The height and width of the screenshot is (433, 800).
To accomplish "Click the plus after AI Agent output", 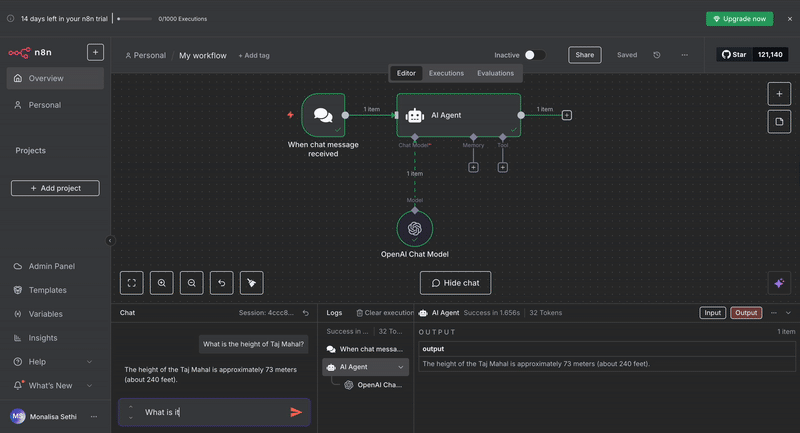I will [x=567, y=115].
